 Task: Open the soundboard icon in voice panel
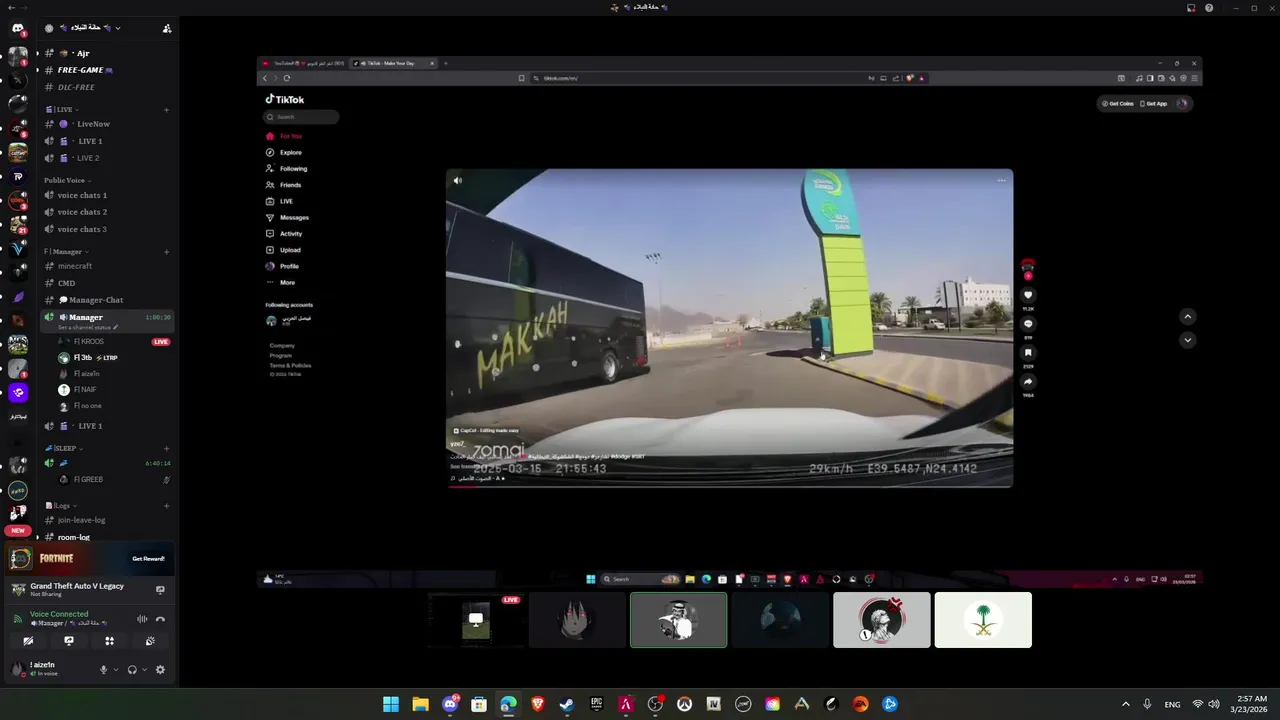click(150, 641)
